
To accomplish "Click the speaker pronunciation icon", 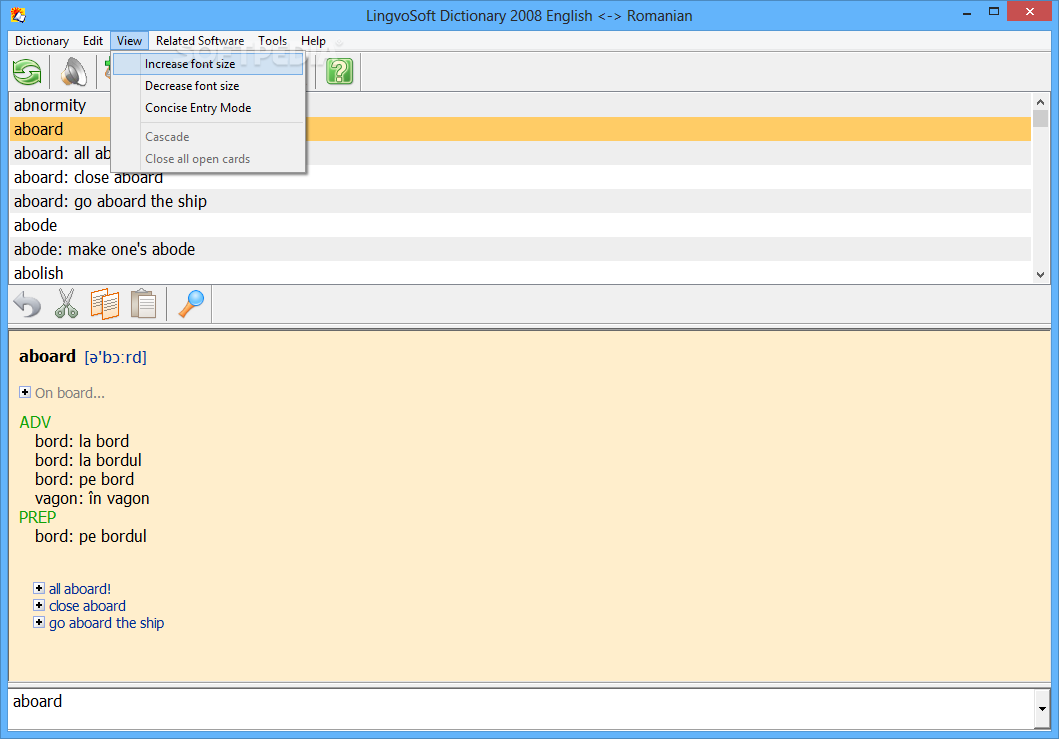I will 74,72.
